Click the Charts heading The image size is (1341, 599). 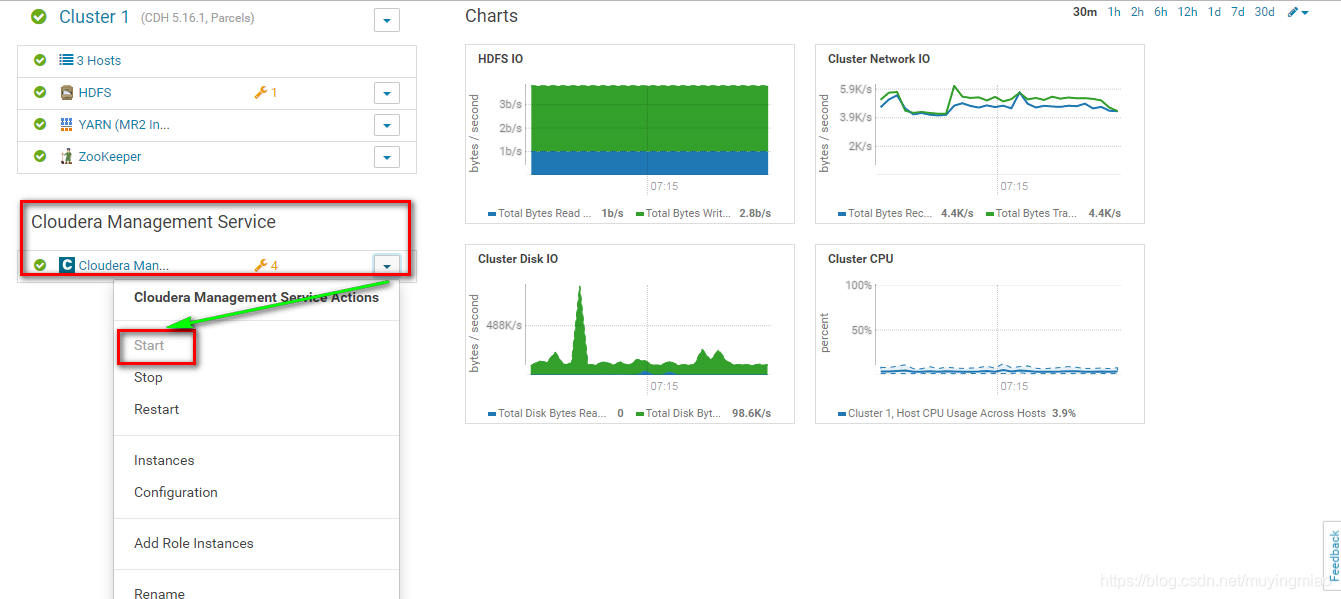tap(491, 16)
